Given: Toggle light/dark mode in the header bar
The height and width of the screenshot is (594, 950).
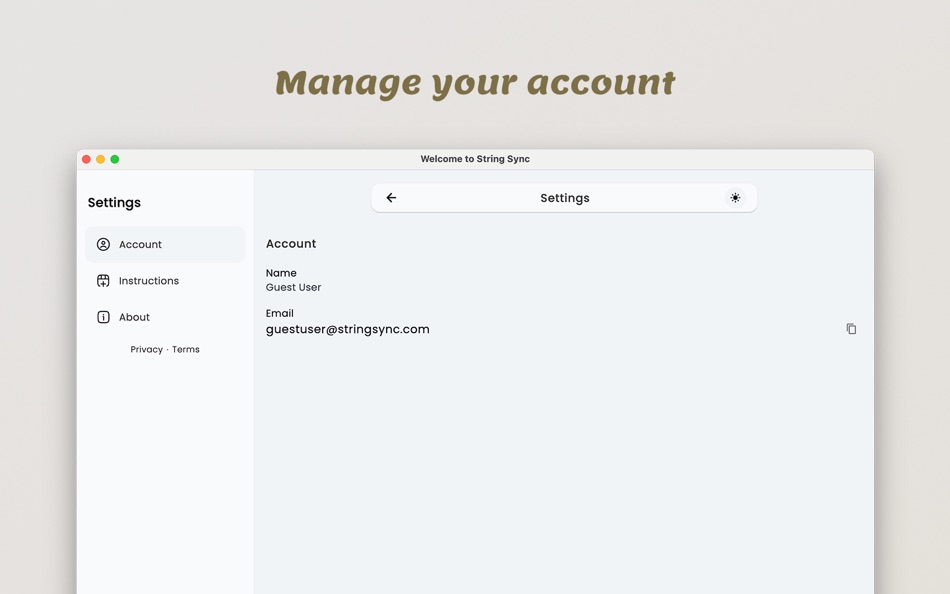Looking at the screenshot, I should tap(735, 197).
